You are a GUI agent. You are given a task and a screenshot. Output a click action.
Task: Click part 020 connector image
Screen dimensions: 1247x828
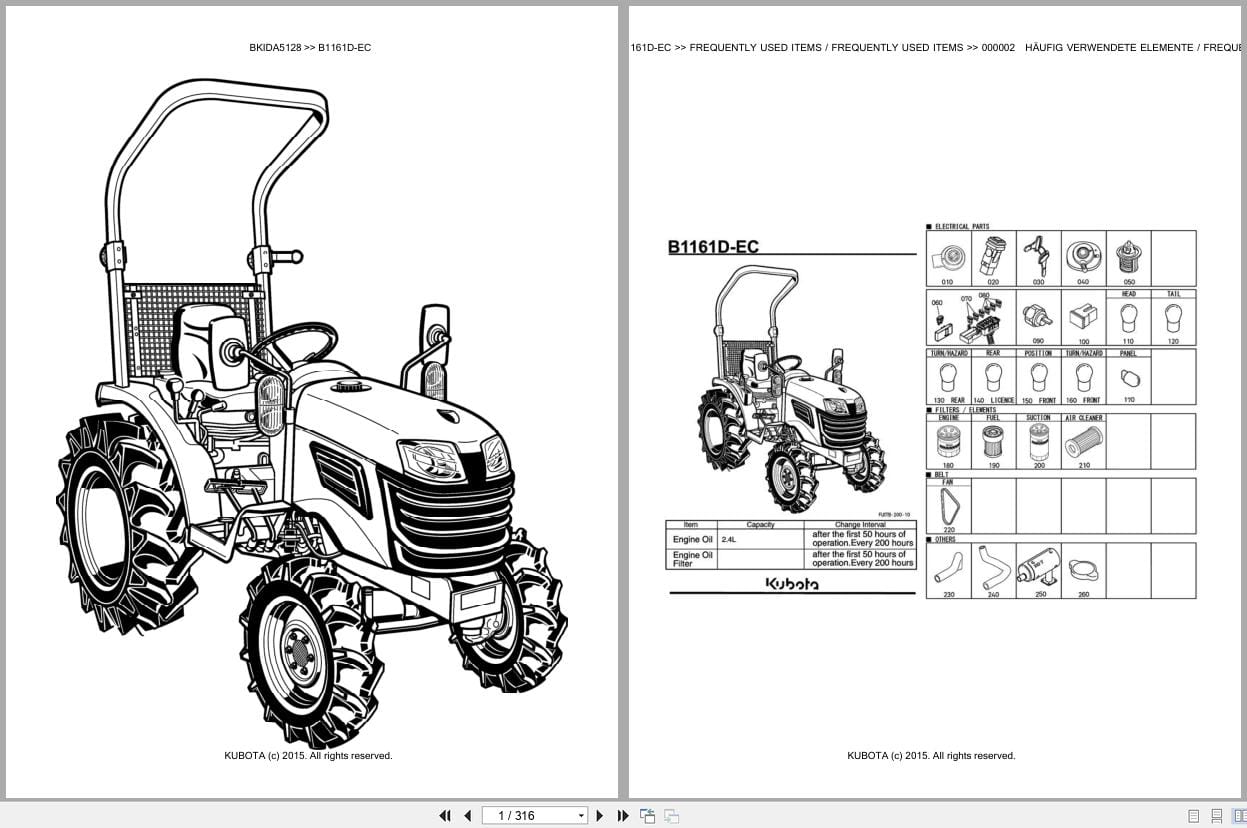pos(993,257)
